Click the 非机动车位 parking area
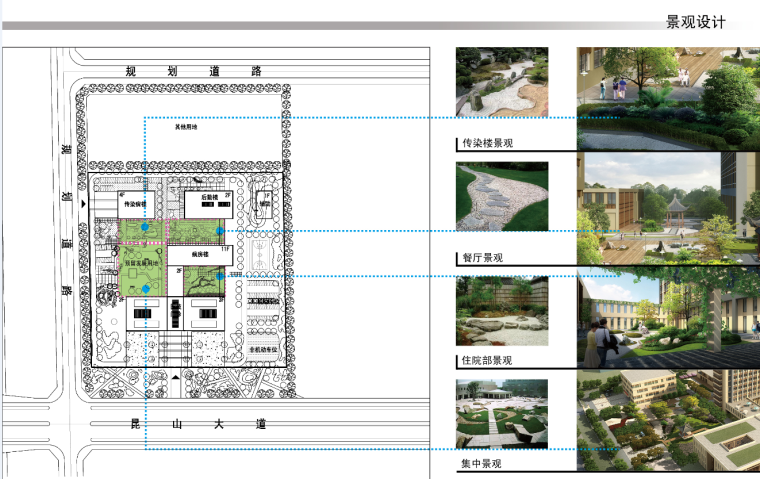Image resolution: width=760 pixels, height=479 pixels. tap(264, 348)
